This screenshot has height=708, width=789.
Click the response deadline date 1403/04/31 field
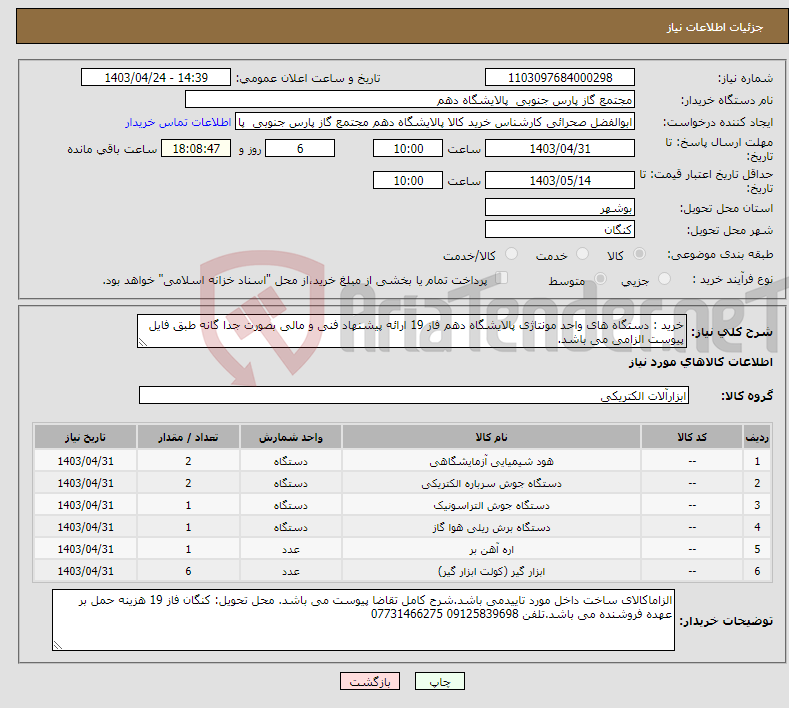click(560, 148)
